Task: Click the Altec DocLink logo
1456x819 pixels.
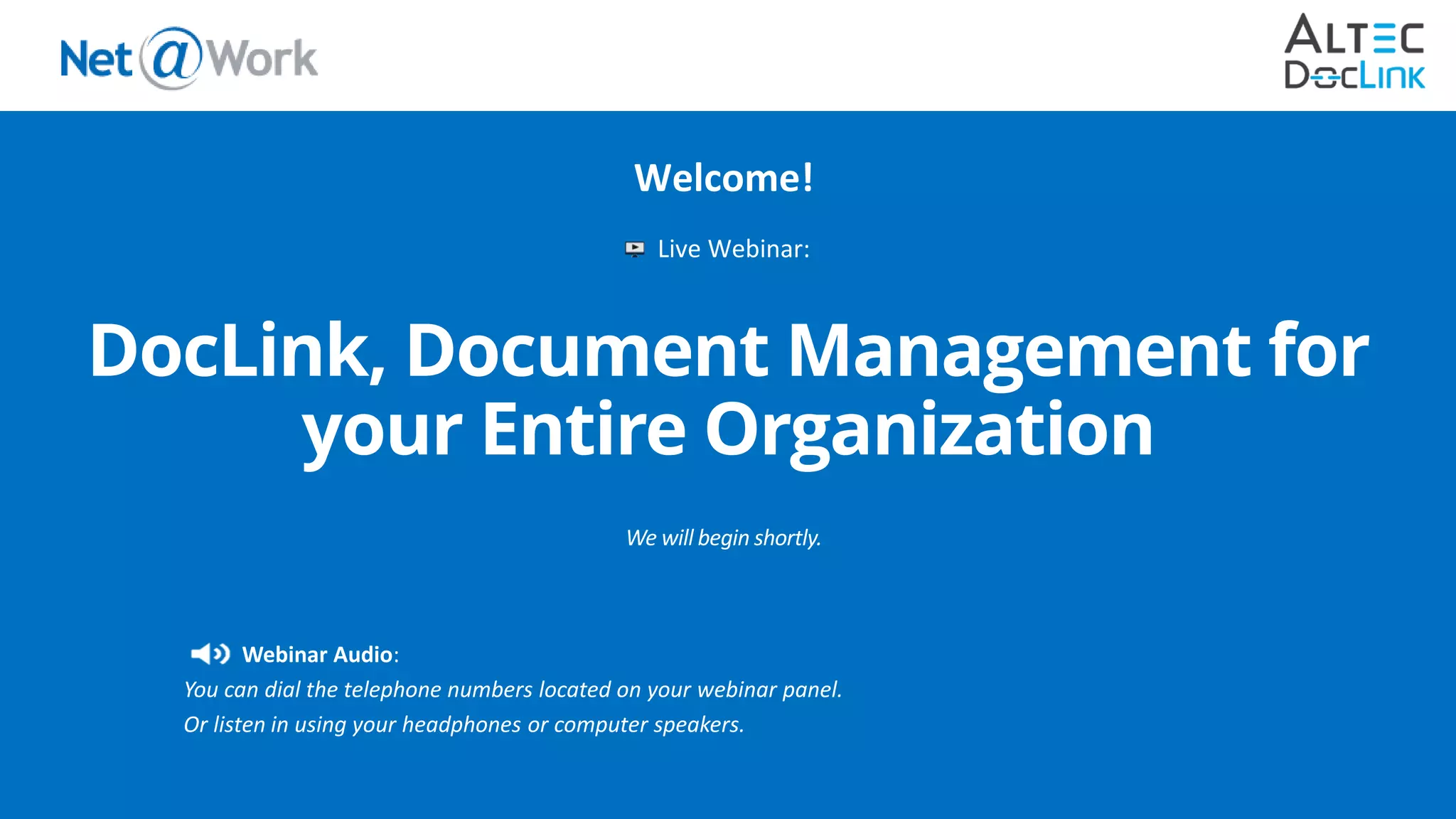Action: 1354,53
